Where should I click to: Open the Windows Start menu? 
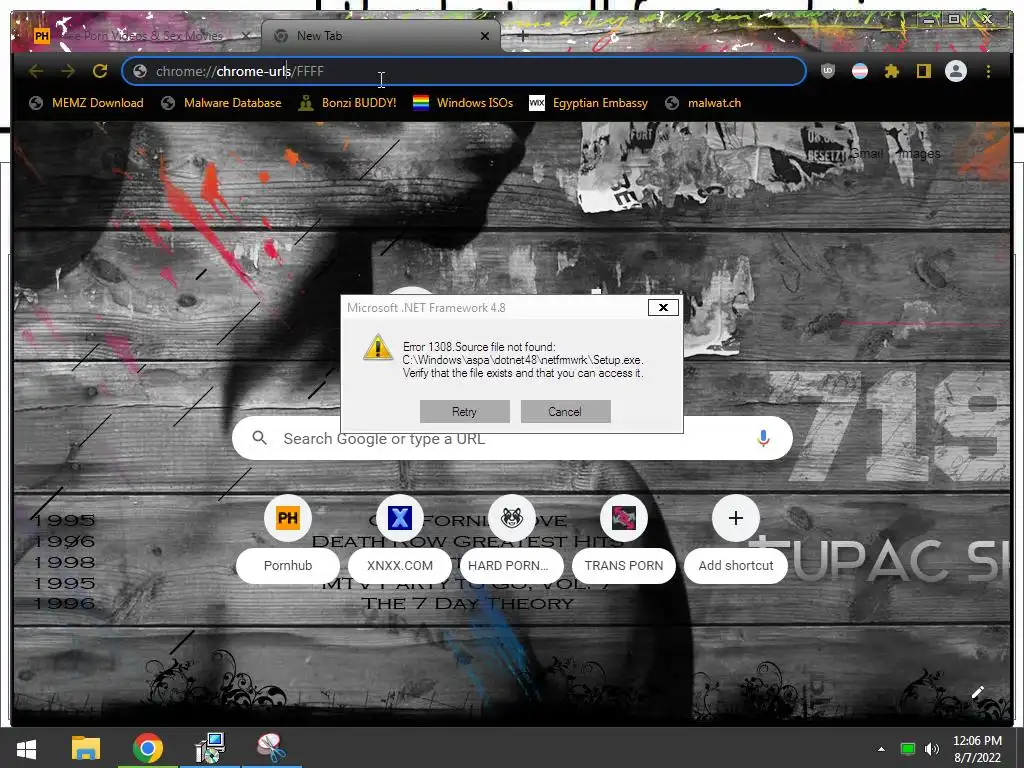tap(25, 748)
